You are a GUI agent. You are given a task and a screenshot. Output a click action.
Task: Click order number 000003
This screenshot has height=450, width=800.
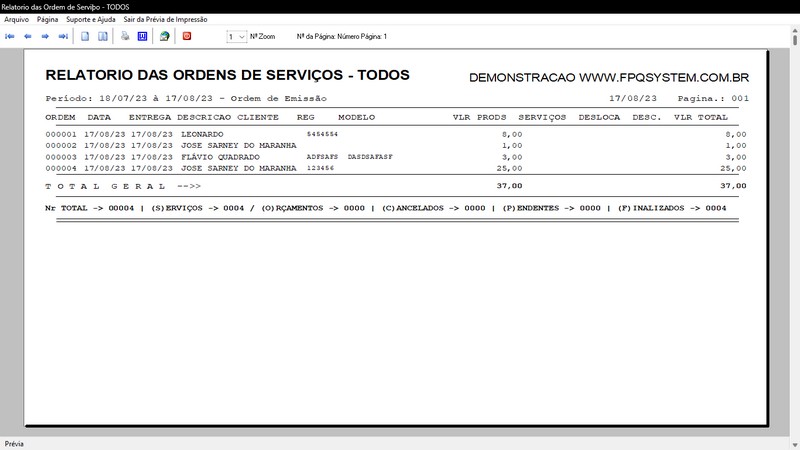(61, 157)
